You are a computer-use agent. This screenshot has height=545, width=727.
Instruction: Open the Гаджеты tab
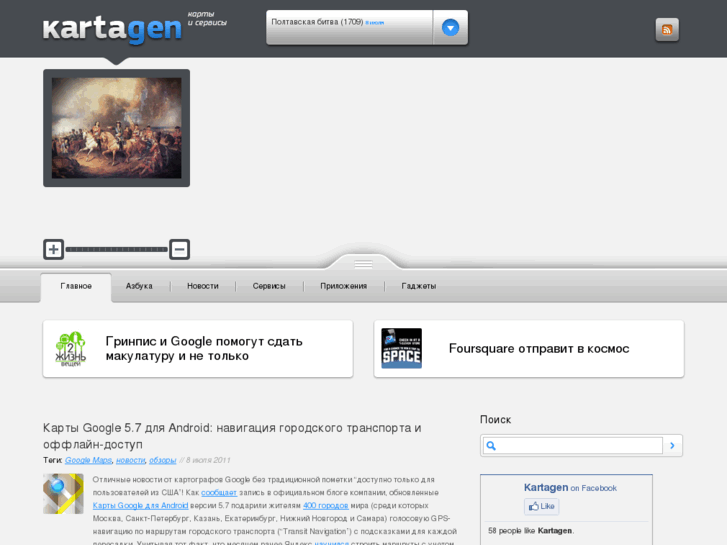419,286
